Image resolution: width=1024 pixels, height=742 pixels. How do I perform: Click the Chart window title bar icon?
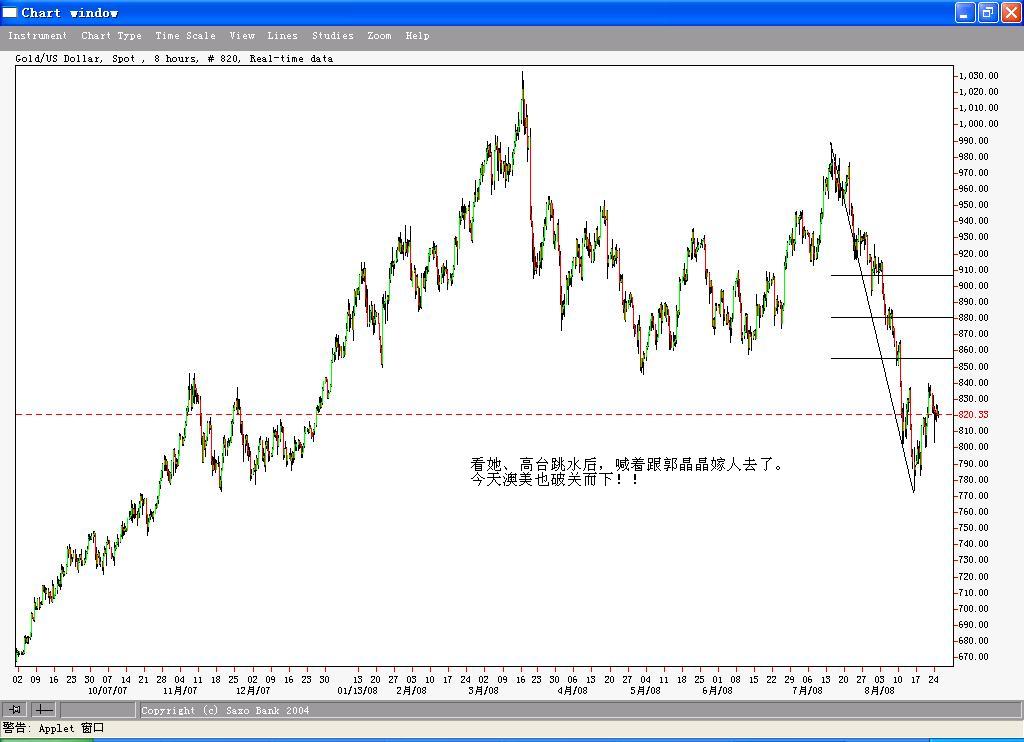point(9,12)
